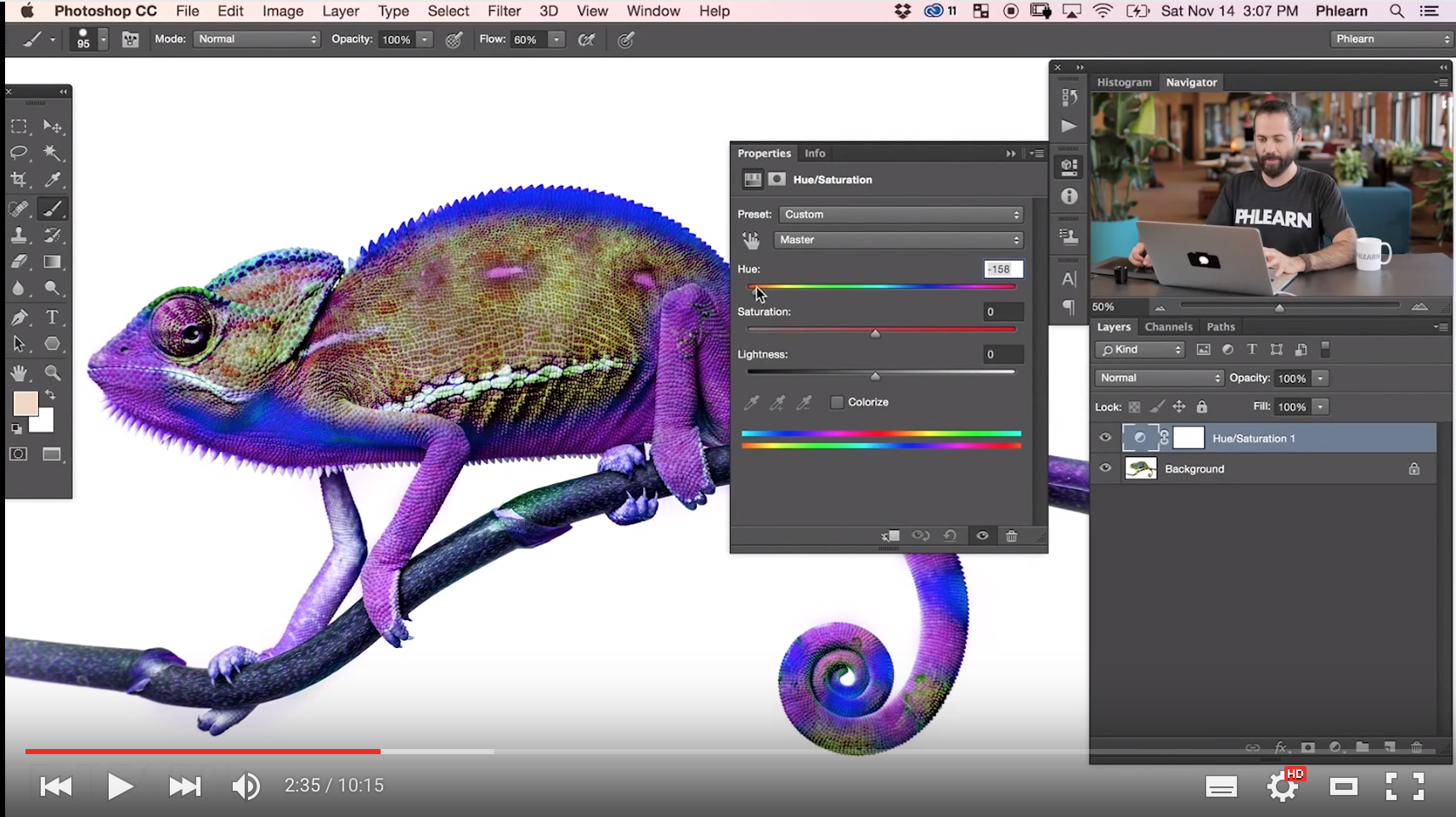
Task: Select the Clone Stamp tool
Action: pos(19,235)
